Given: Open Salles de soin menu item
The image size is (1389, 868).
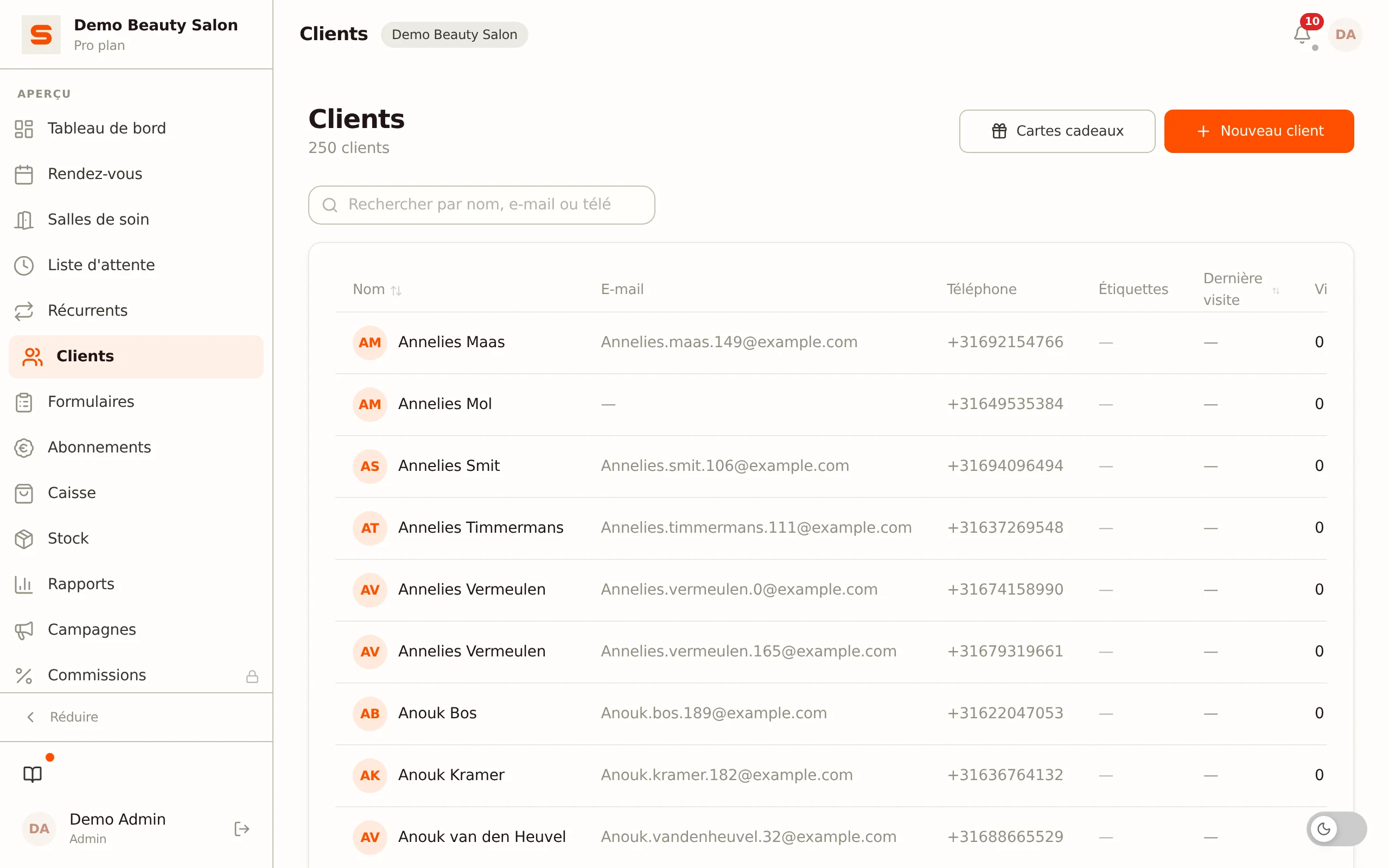Looking at the screenshot, I should click(x=136, y=220).
